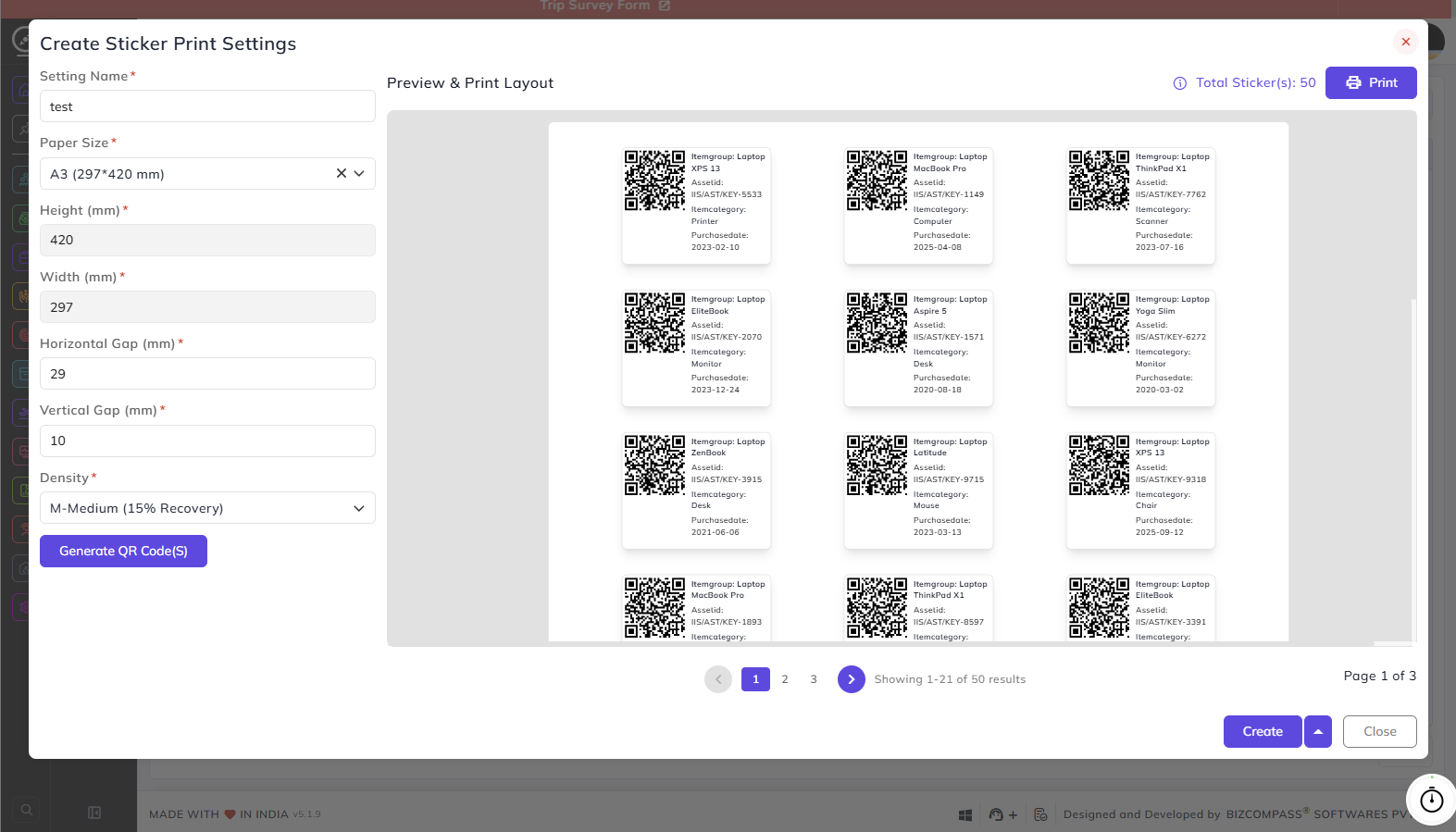Screen dimensions: 1456x832
Task: Open the Density dropdown M-Medium
Action: pos(207,508)
